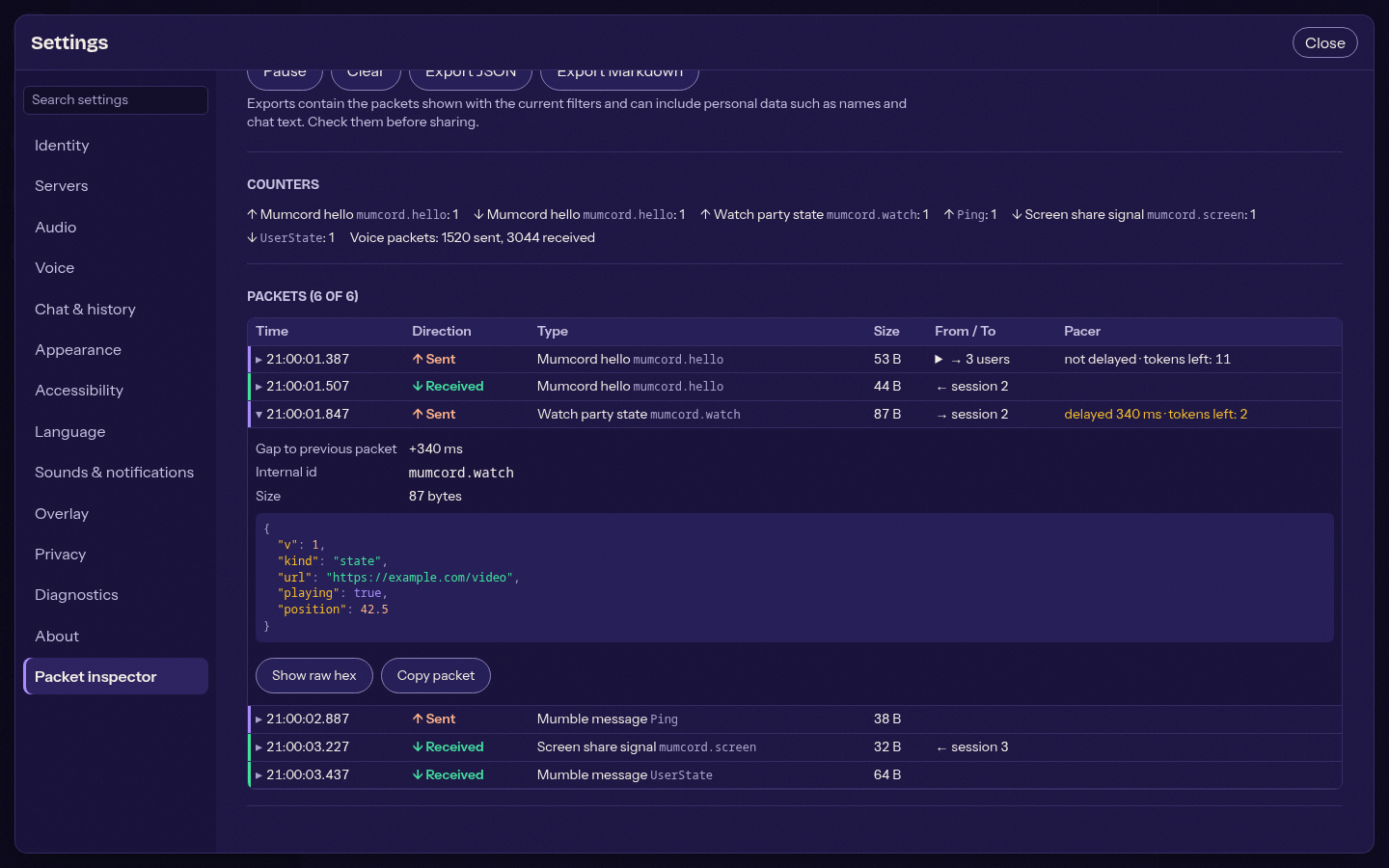
Task: Click the PACKETS (6 OF 6) heading
Action: coord(303,296)
